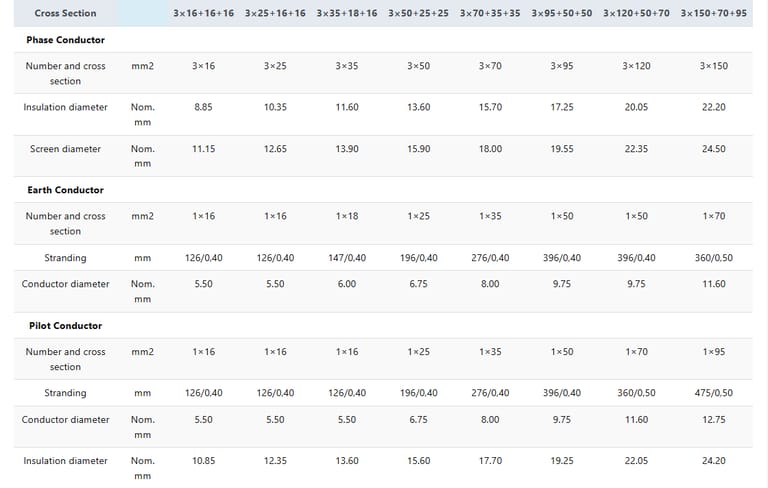Select the 24.20 insulation diameter value
768x488 pixels.
pyautogui.click(x=714, y=461)
